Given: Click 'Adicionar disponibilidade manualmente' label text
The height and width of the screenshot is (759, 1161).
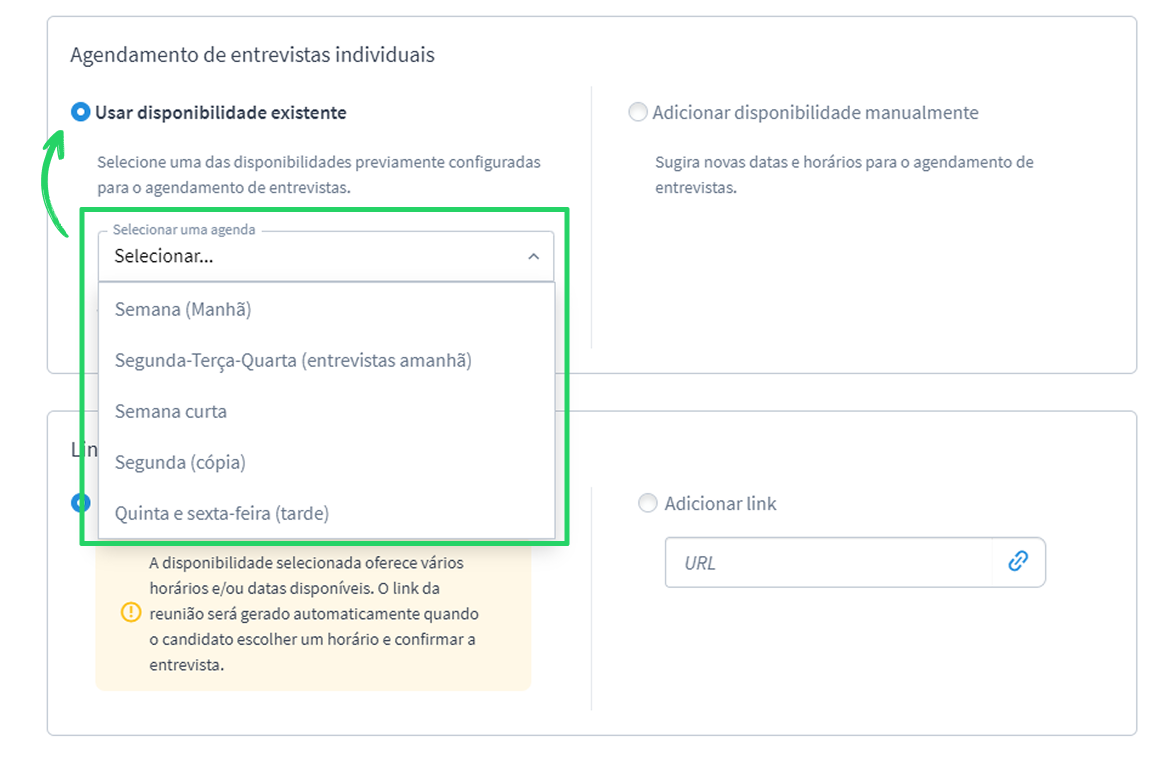Looking at the screenshot, I should (815, 113).
